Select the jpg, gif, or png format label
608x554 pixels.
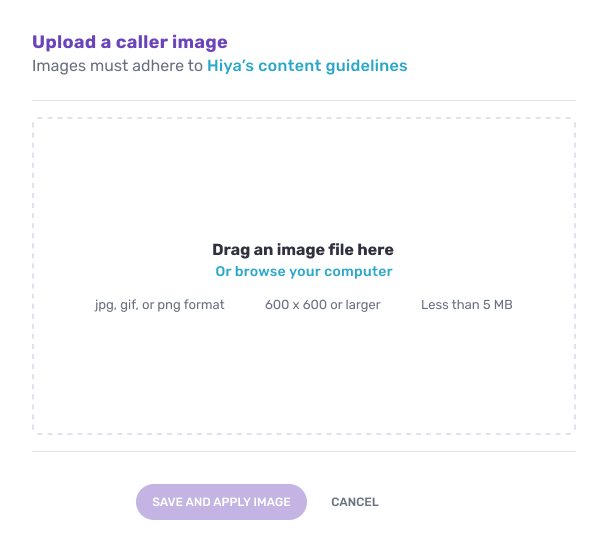(x=159, y=305)
